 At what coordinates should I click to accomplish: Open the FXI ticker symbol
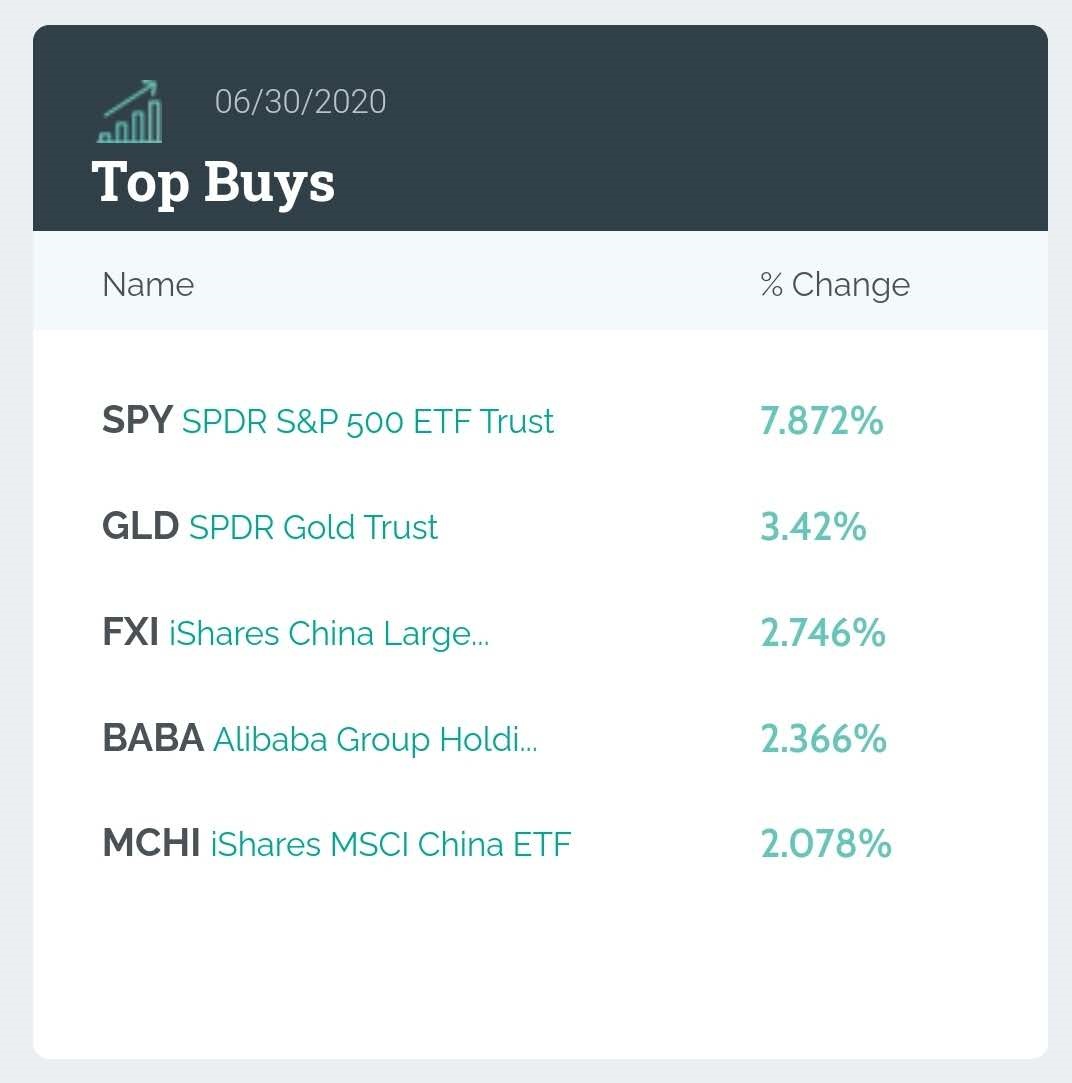click(131, 633)
